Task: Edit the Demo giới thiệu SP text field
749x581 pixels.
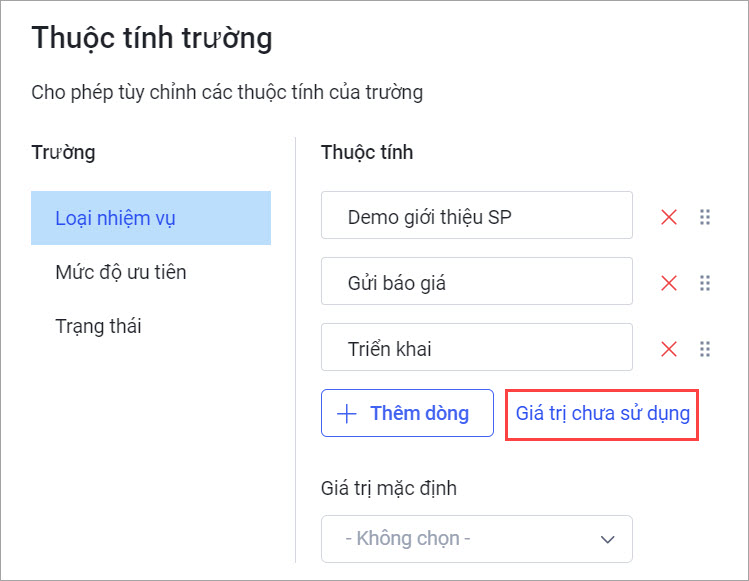Action: 477,215
